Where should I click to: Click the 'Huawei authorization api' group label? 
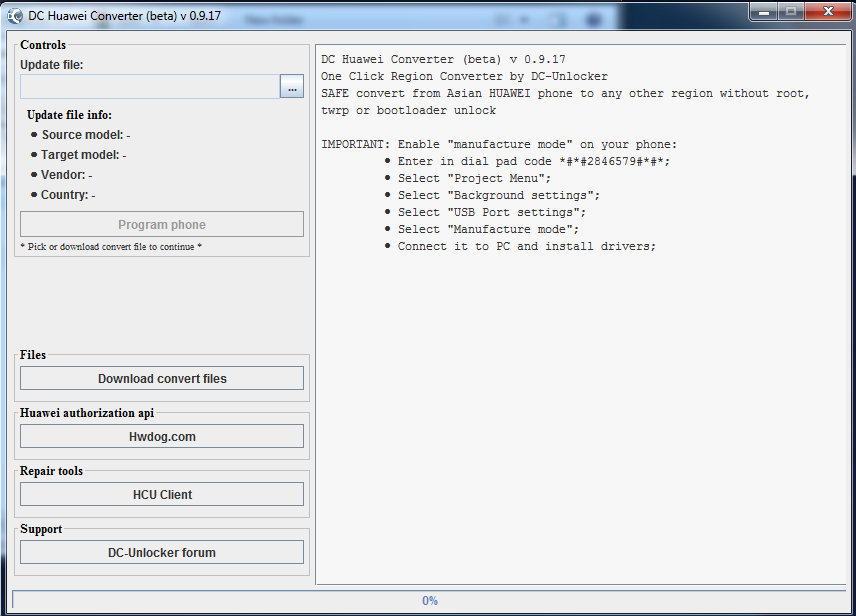coord(87,413)
